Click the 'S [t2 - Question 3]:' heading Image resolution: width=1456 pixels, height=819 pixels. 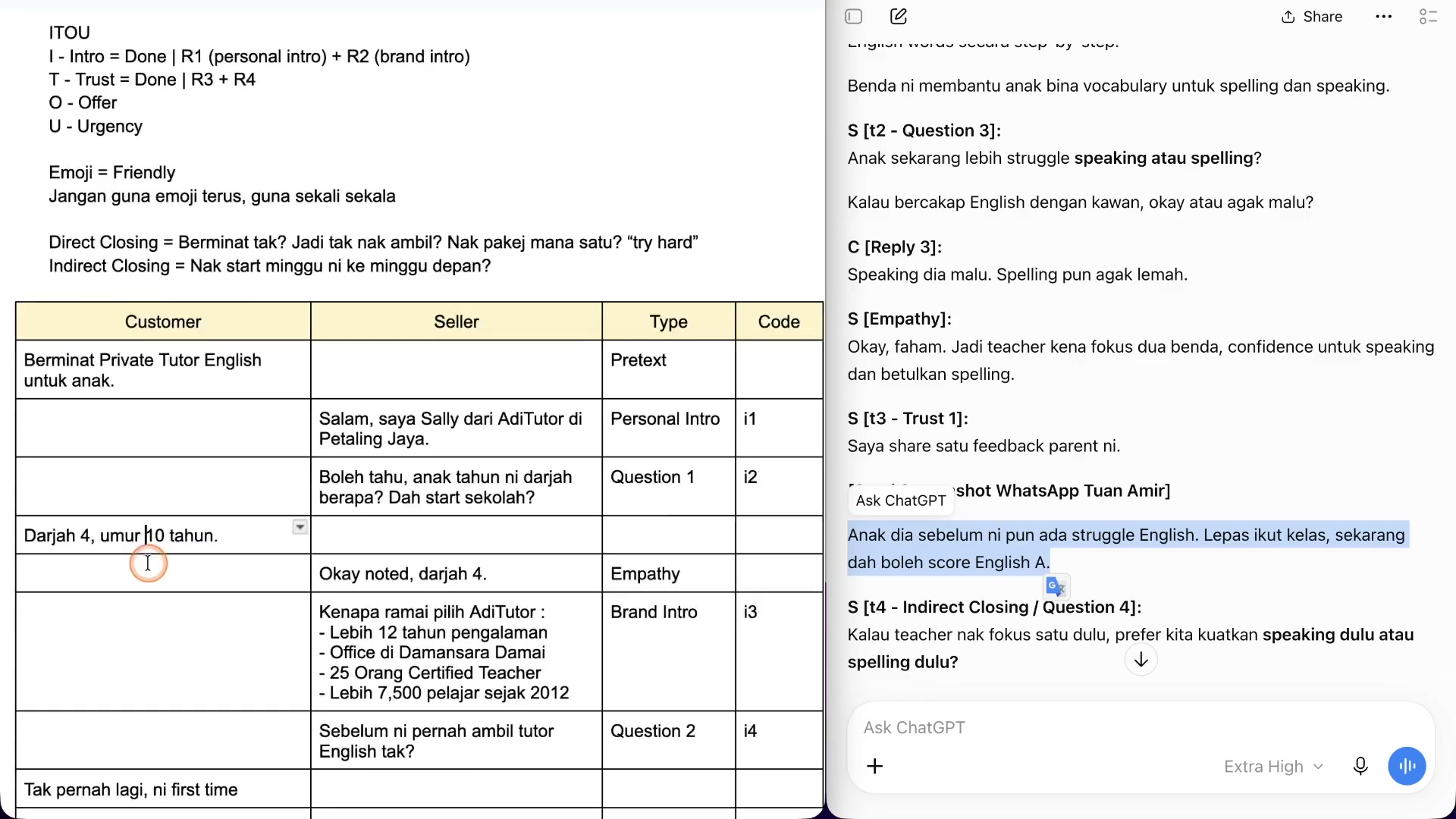click(x=924, y=130)
